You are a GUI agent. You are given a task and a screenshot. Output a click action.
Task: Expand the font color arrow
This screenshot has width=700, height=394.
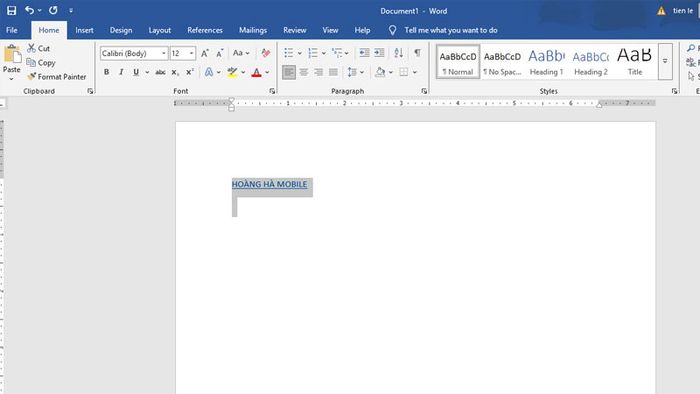(x=267, y=72)
